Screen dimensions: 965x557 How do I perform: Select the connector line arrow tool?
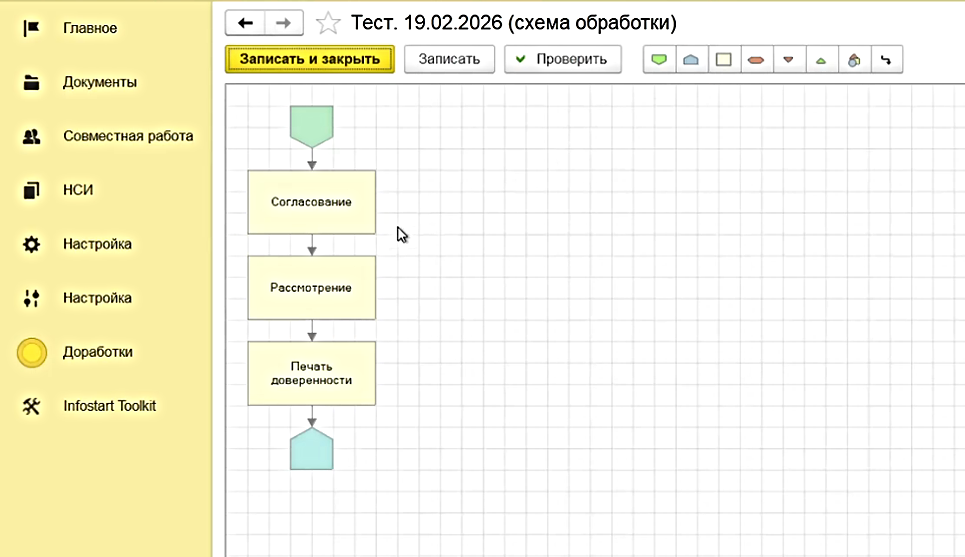click(886, 59)
